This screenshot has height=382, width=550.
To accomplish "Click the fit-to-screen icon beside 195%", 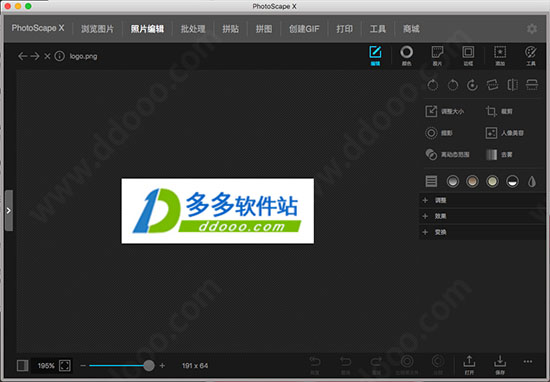I will pos(65,366).
